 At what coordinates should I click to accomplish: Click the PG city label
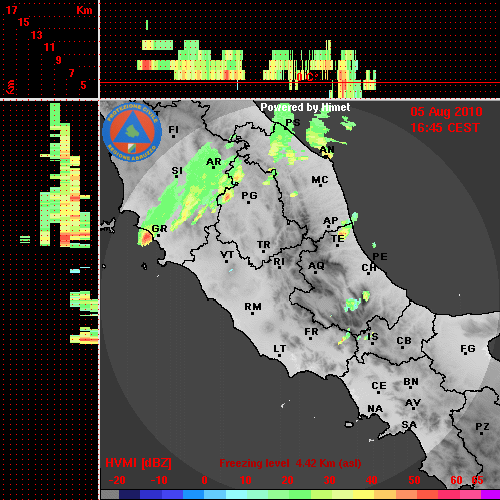tap(249, 196)
